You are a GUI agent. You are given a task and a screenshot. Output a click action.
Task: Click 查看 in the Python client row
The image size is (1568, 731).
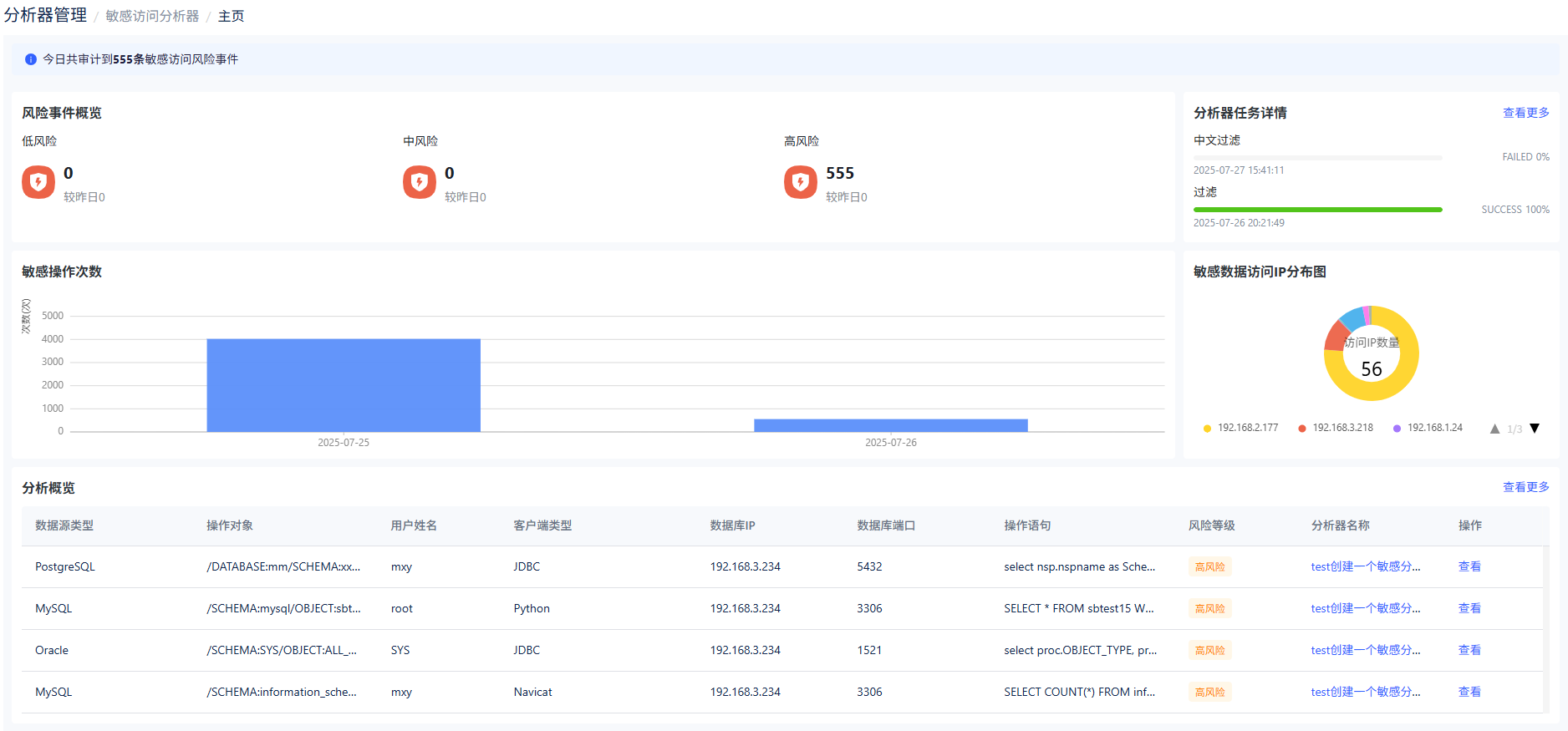coord(1469,608)
